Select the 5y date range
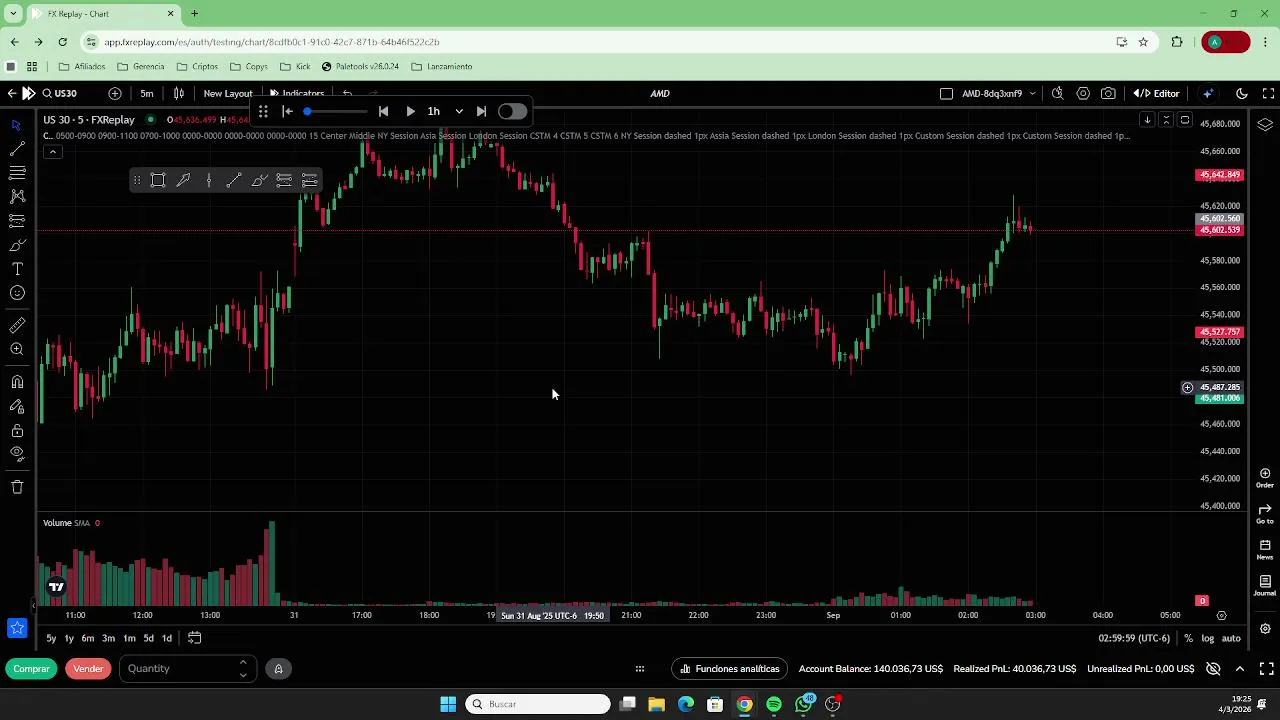1280x720 pixels. [51, 638]
